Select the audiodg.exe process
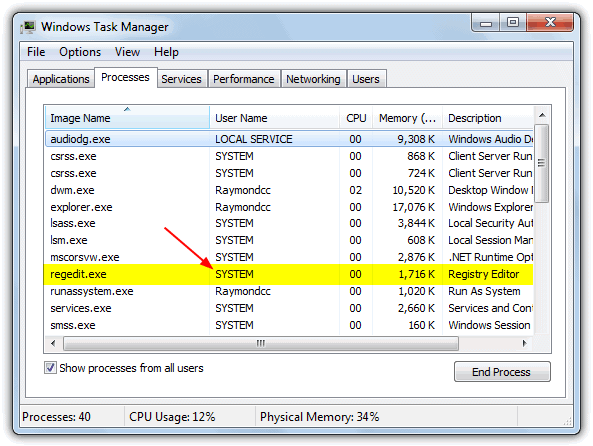 point(289,139)
